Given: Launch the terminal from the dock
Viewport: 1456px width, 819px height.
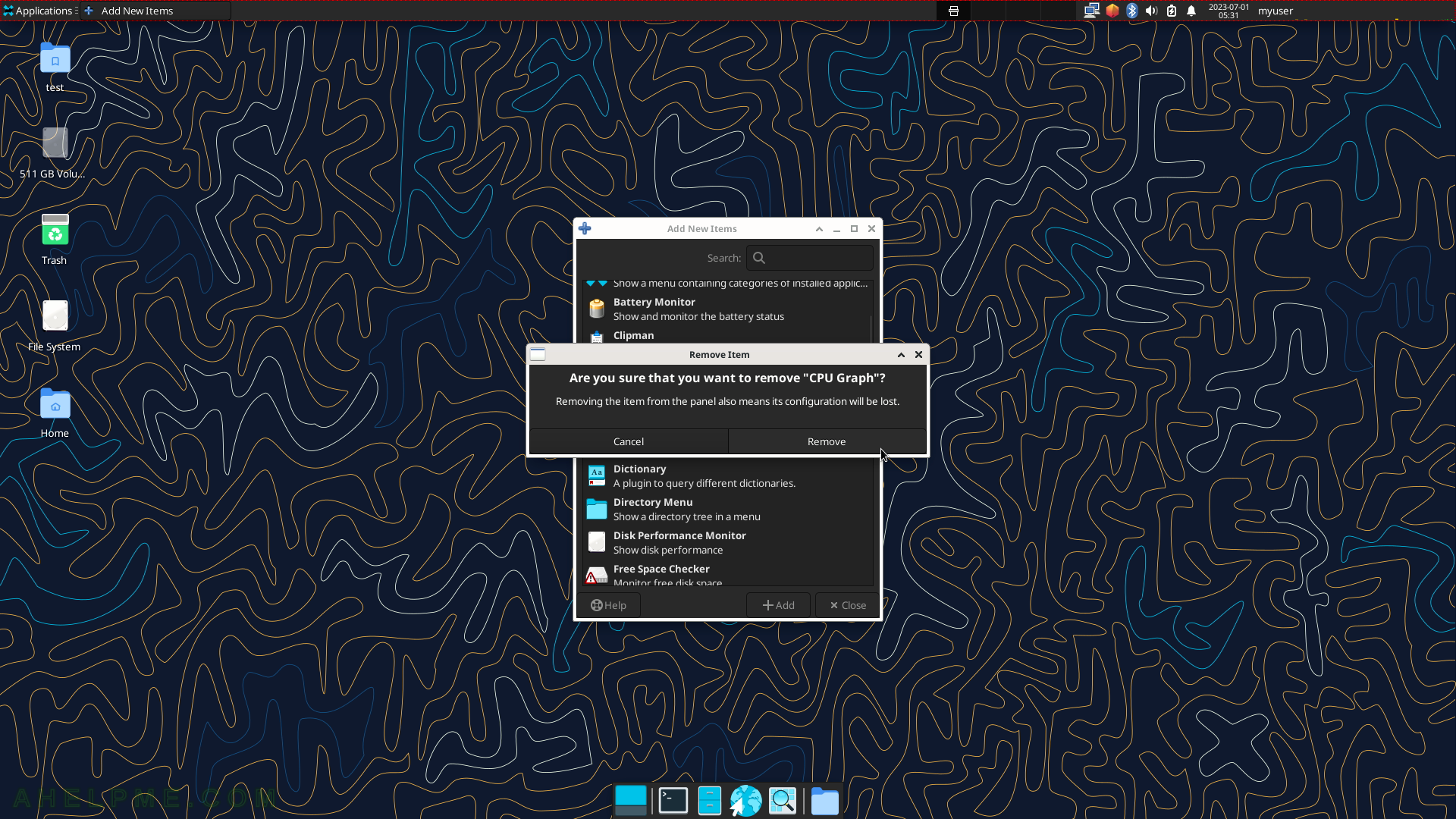Looking at the screenshot, I should pos(673,801).
